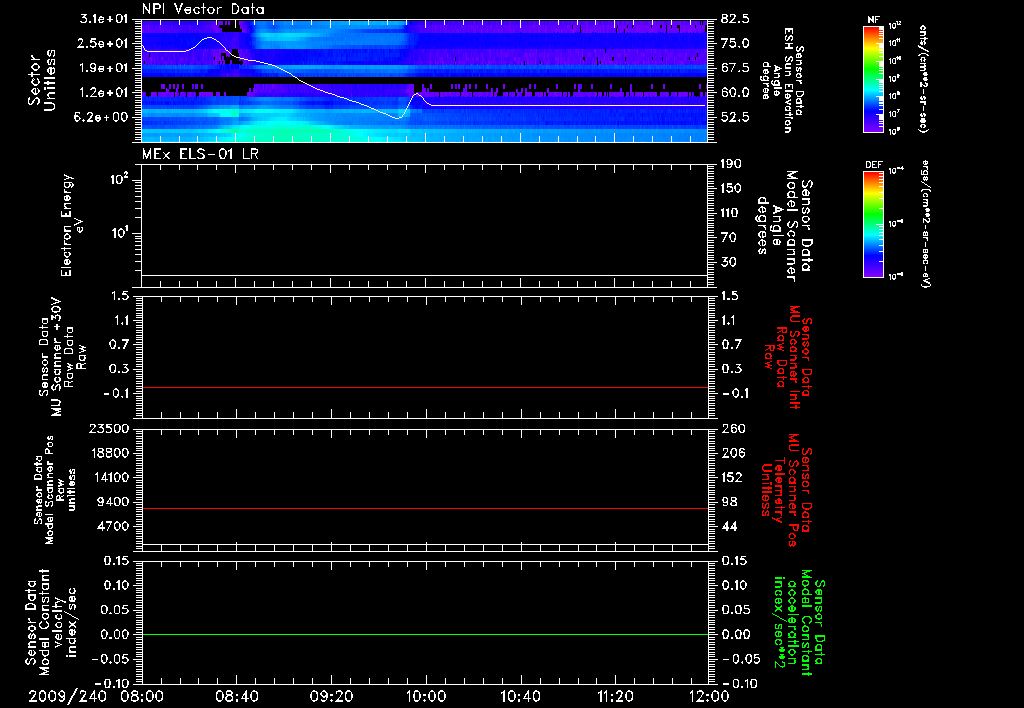Click the 3.1e+01 sector tick label
The image size is (1024, 708).
pyautogui.click(x=104, y=19)
